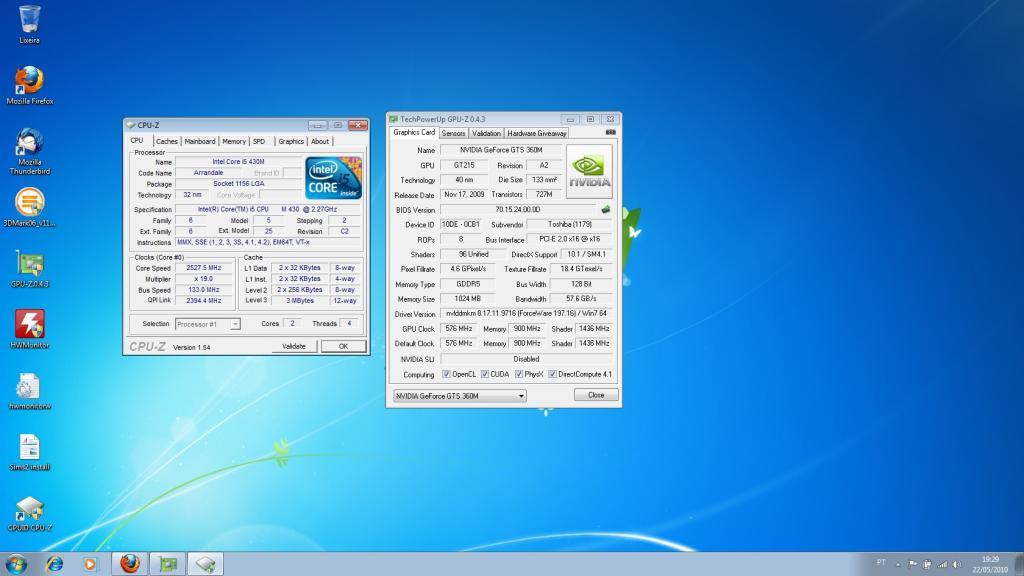Open the Lixeira recycle bin icon
Screen dimensions: 1024x576
[29, 24]
